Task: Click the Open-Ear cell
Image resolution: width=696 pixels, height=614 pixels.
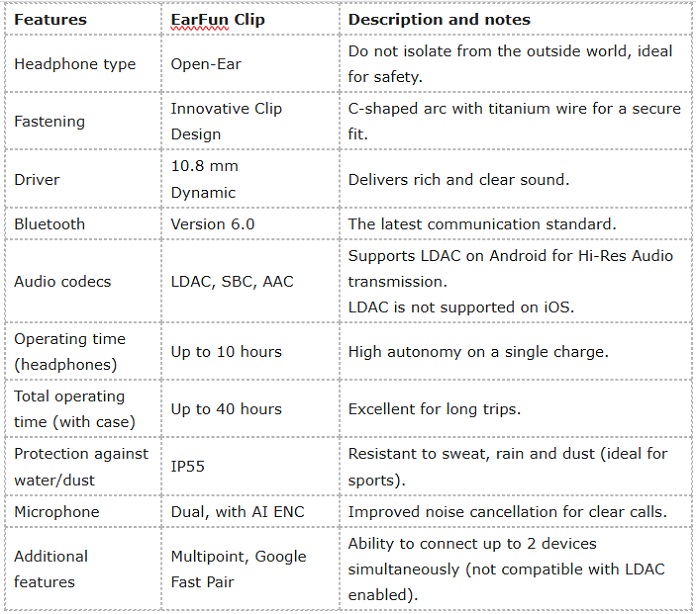Action: pos(250,63)
